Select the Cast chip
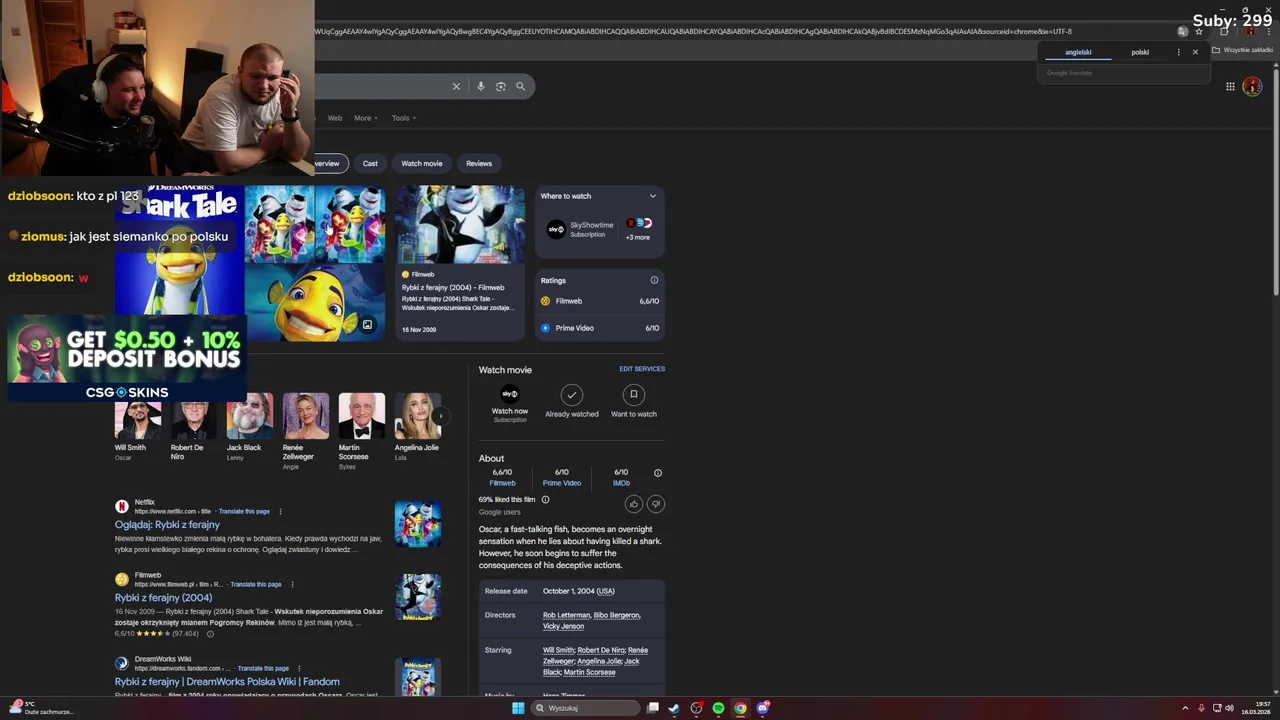The image size is (1280, 720). pyautogui.click(x=370, y=163)
